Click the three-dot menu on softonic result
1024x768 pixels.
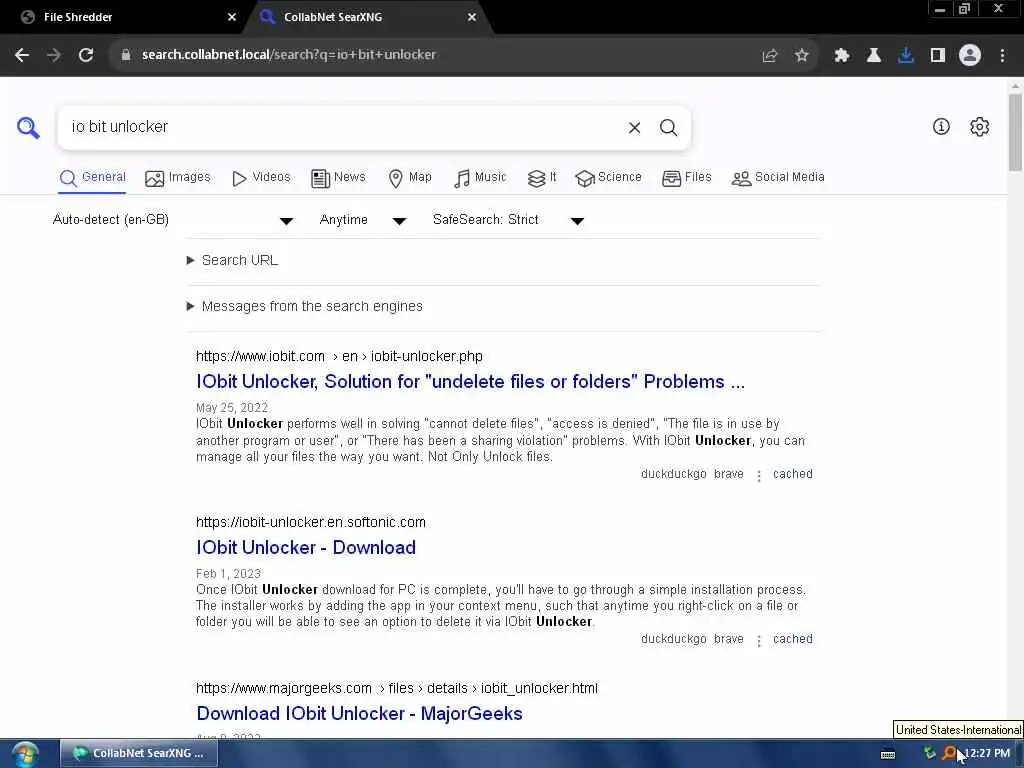759,641
